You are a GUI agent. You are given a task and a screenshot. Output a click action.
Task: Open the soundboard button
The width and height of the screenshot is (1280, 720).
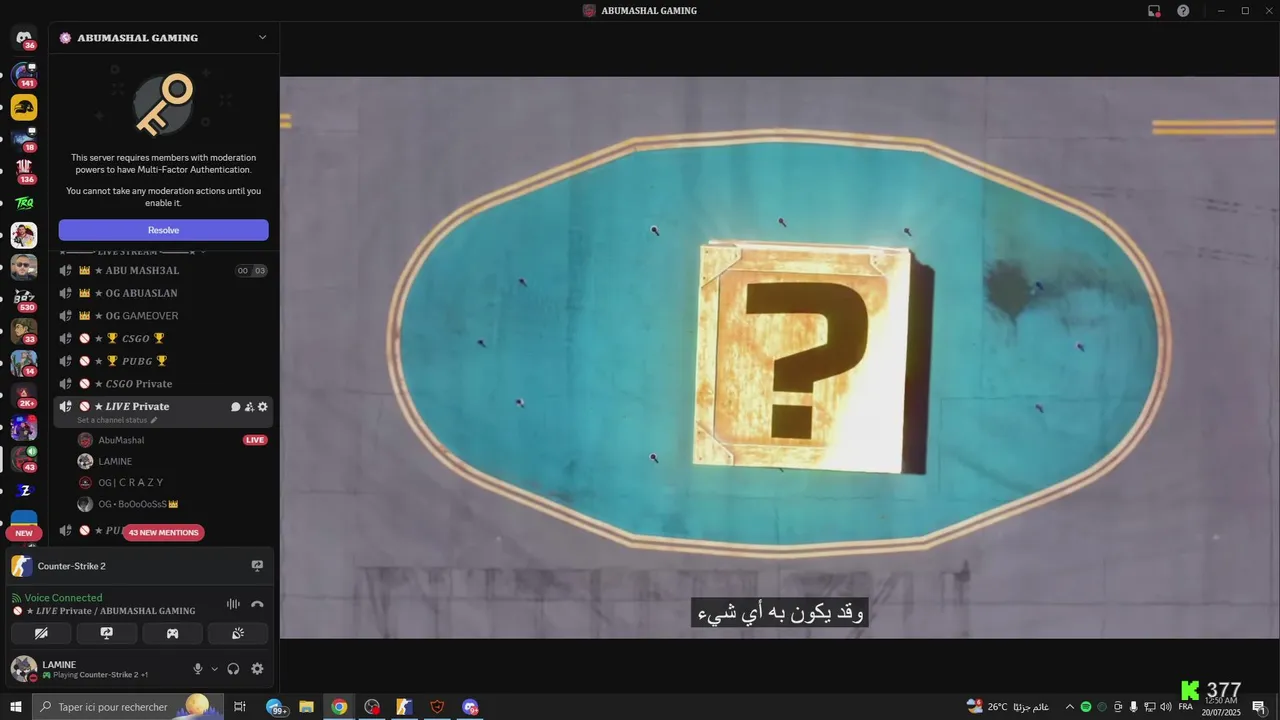[x=238, y=633]
